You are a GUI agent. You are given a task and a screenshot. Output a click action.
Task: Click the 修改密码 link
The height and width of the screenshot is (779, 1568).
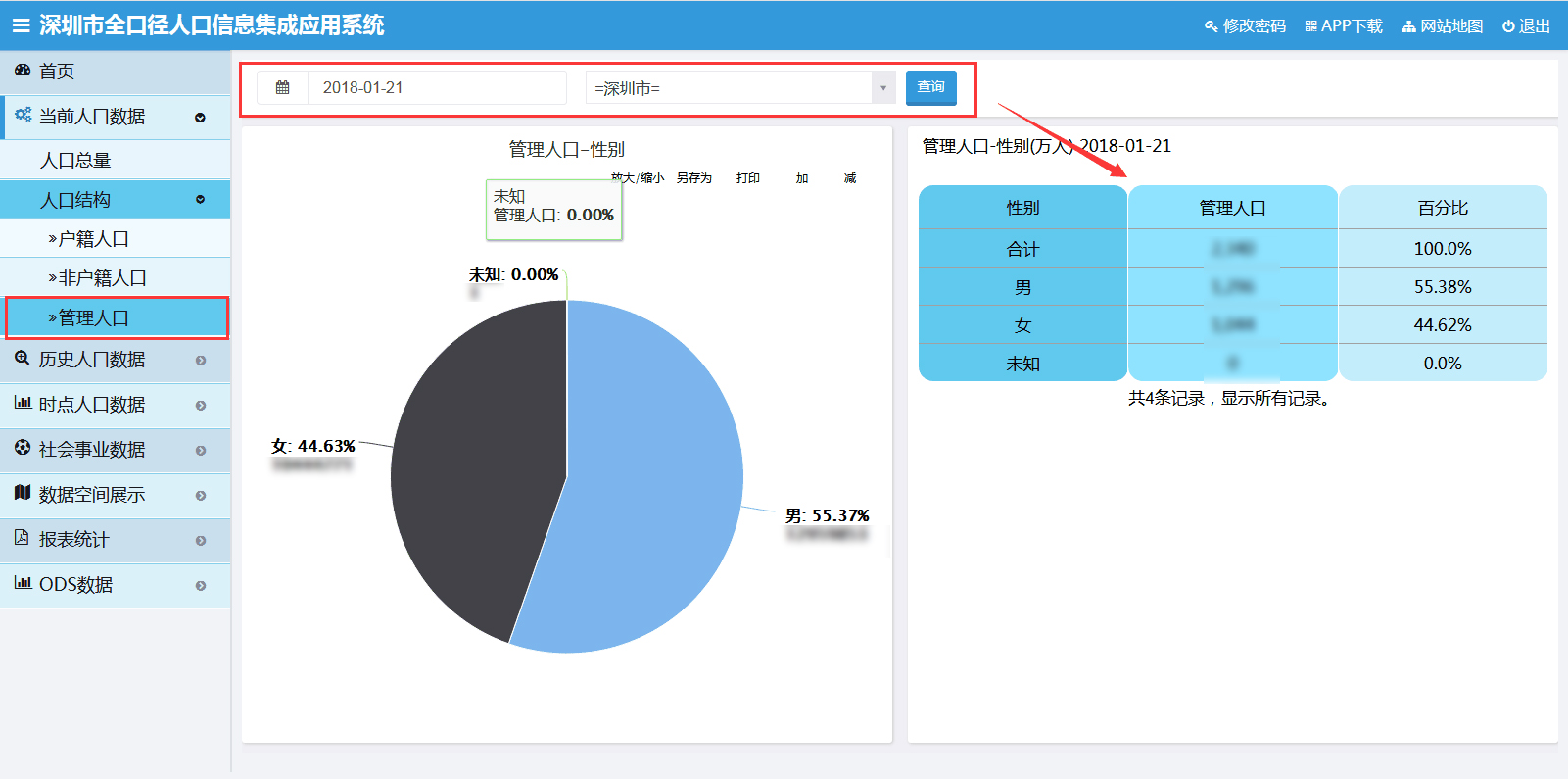[1255, 26]
